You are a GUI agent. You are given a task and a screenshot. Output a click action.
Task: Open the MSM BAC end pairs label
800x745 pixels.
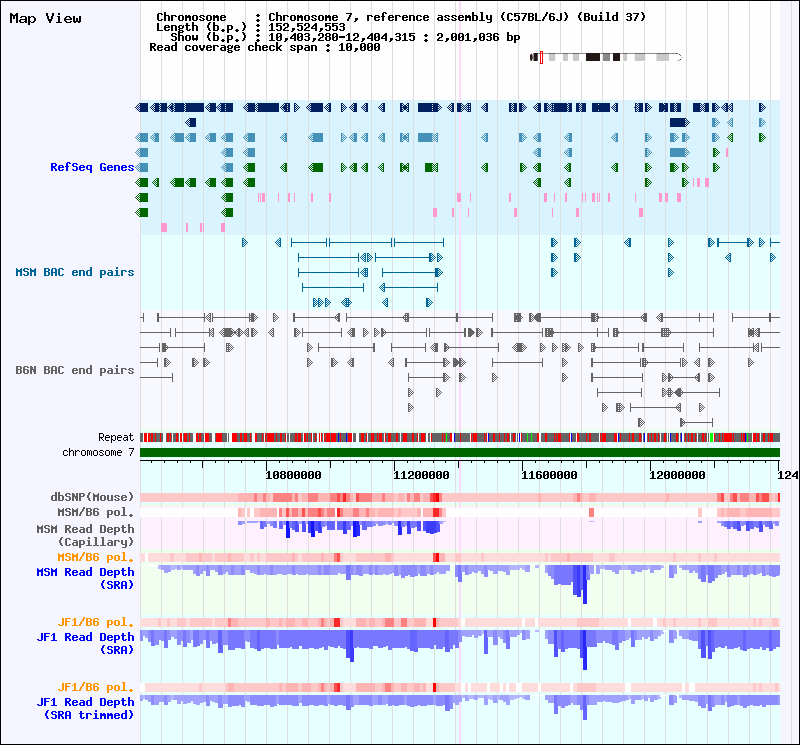(74, 272)
